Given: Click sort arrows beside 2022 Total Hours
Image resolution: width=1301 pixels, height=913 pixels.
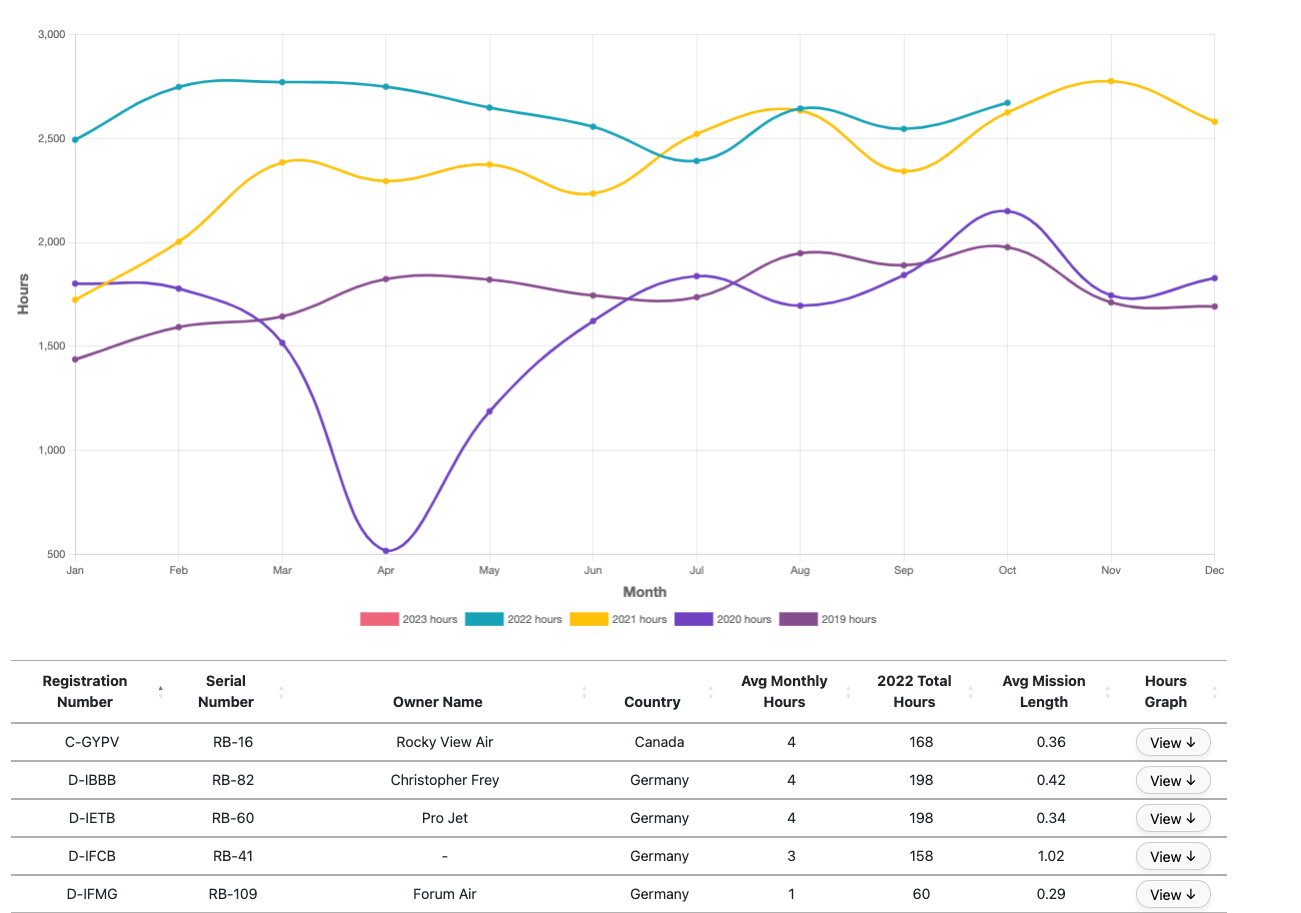Looking at the screenshot, I should point(970,691).
